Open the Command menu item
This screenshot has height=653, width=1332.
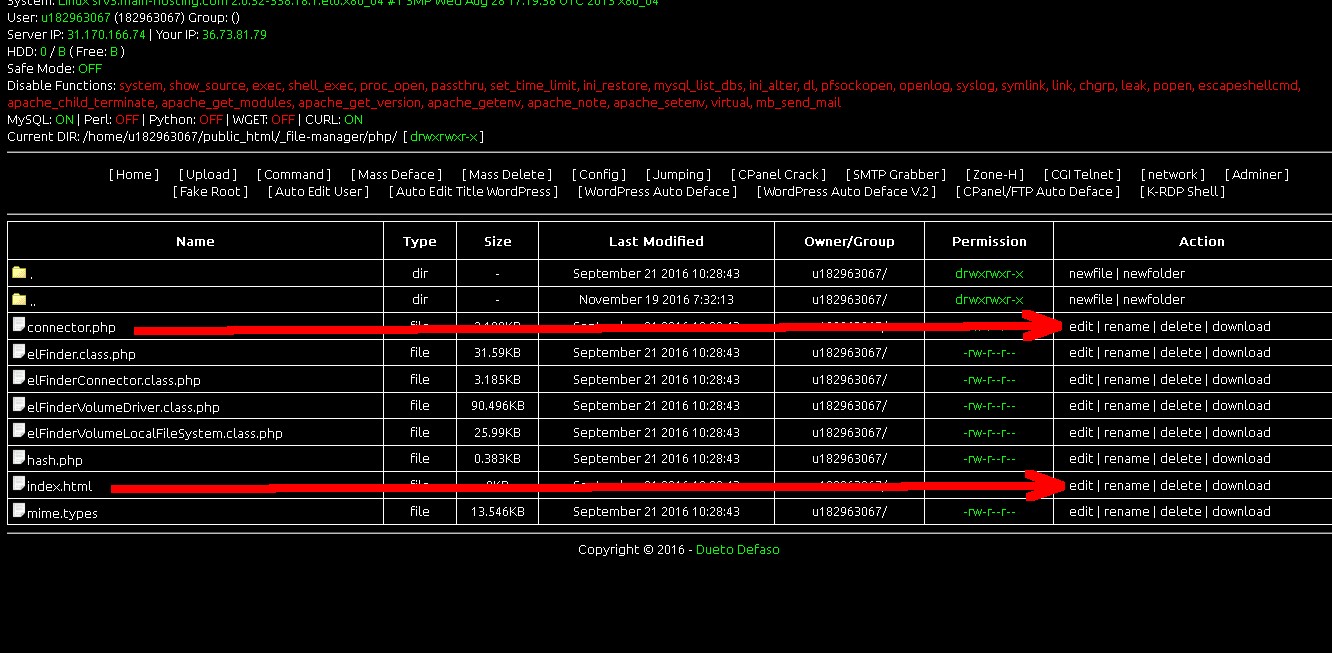[293, 174]
